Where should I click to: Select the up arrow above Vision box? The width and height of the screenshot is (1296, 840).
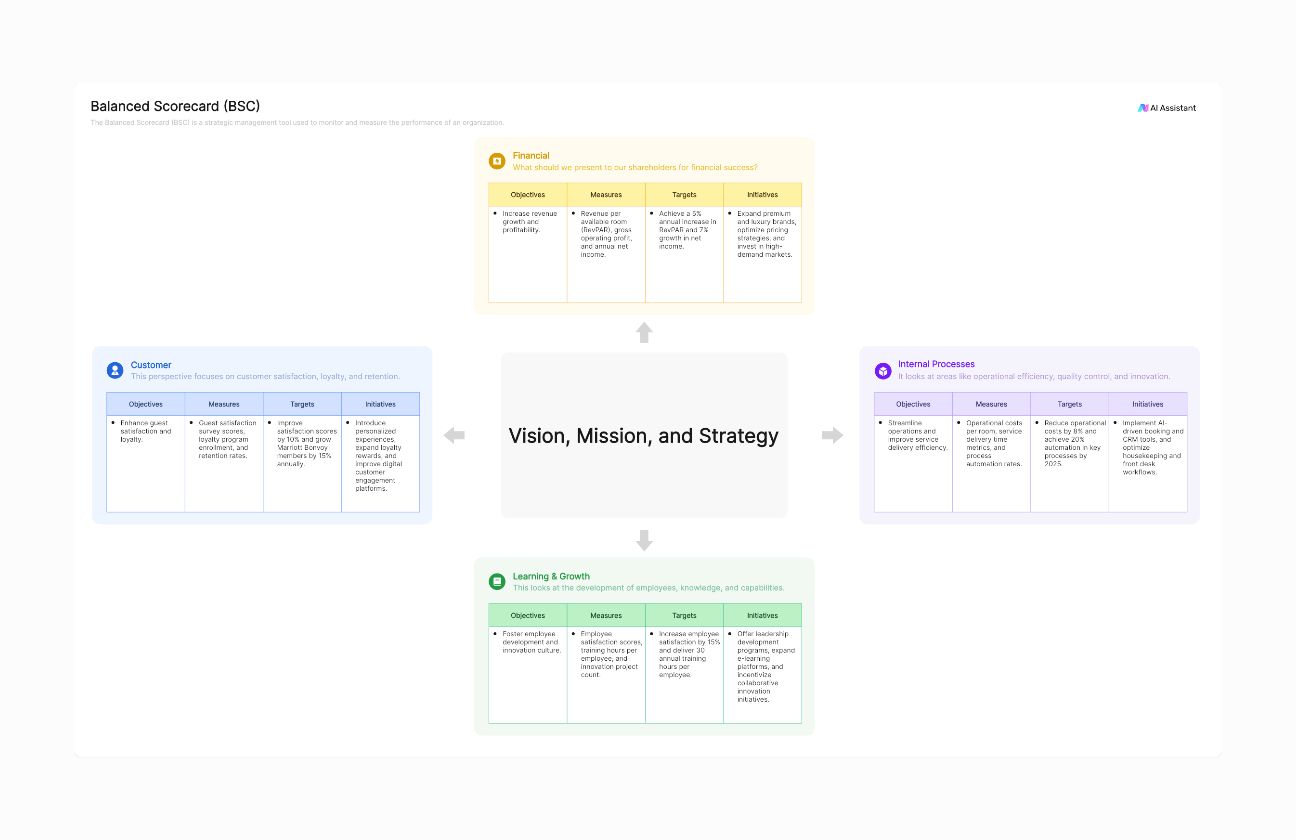(644, 333)
